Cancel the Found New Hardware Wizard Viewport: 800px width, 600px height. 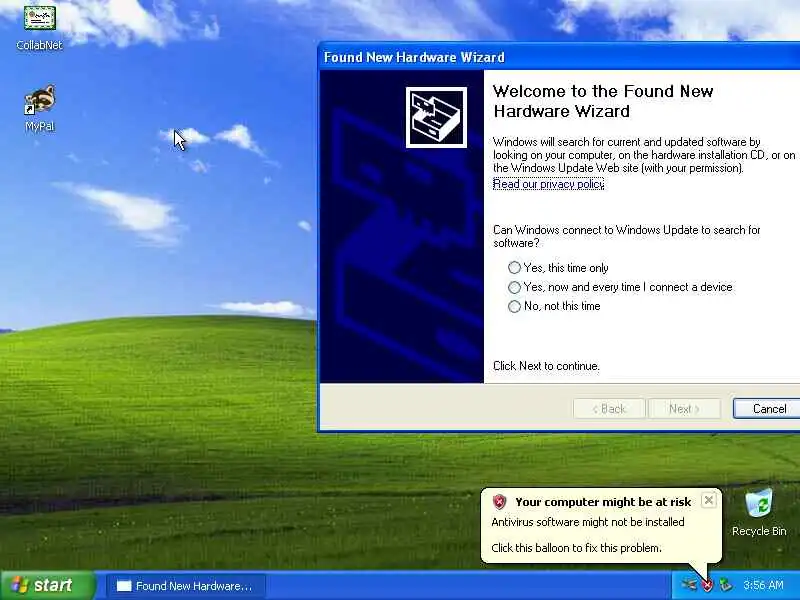click(x=767, y=409)
